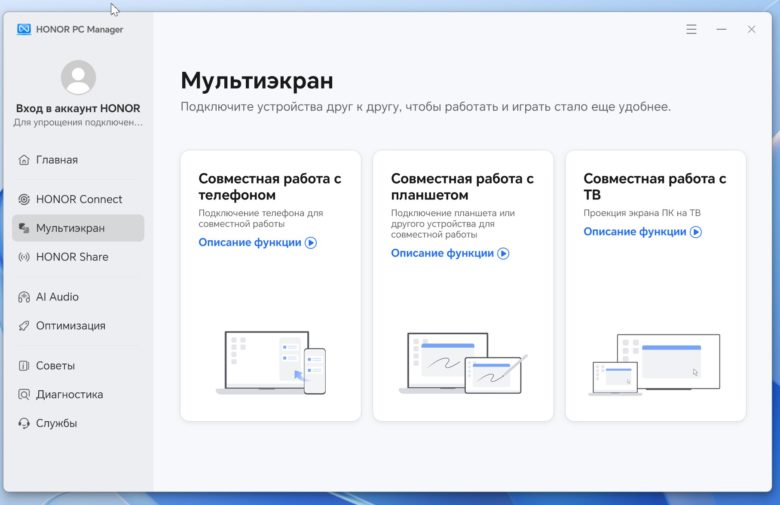Open the Службы section
The height and width of the screenshot is (505, 780).
pos(78,423)
